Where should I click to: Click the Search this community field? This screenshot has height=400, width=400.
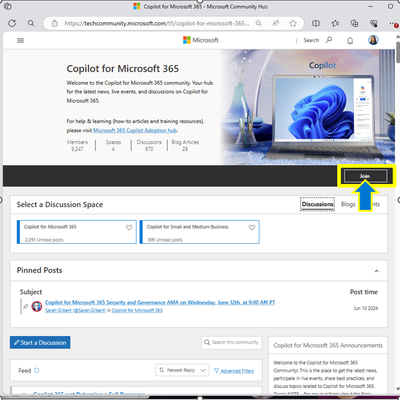pos(232,342)
